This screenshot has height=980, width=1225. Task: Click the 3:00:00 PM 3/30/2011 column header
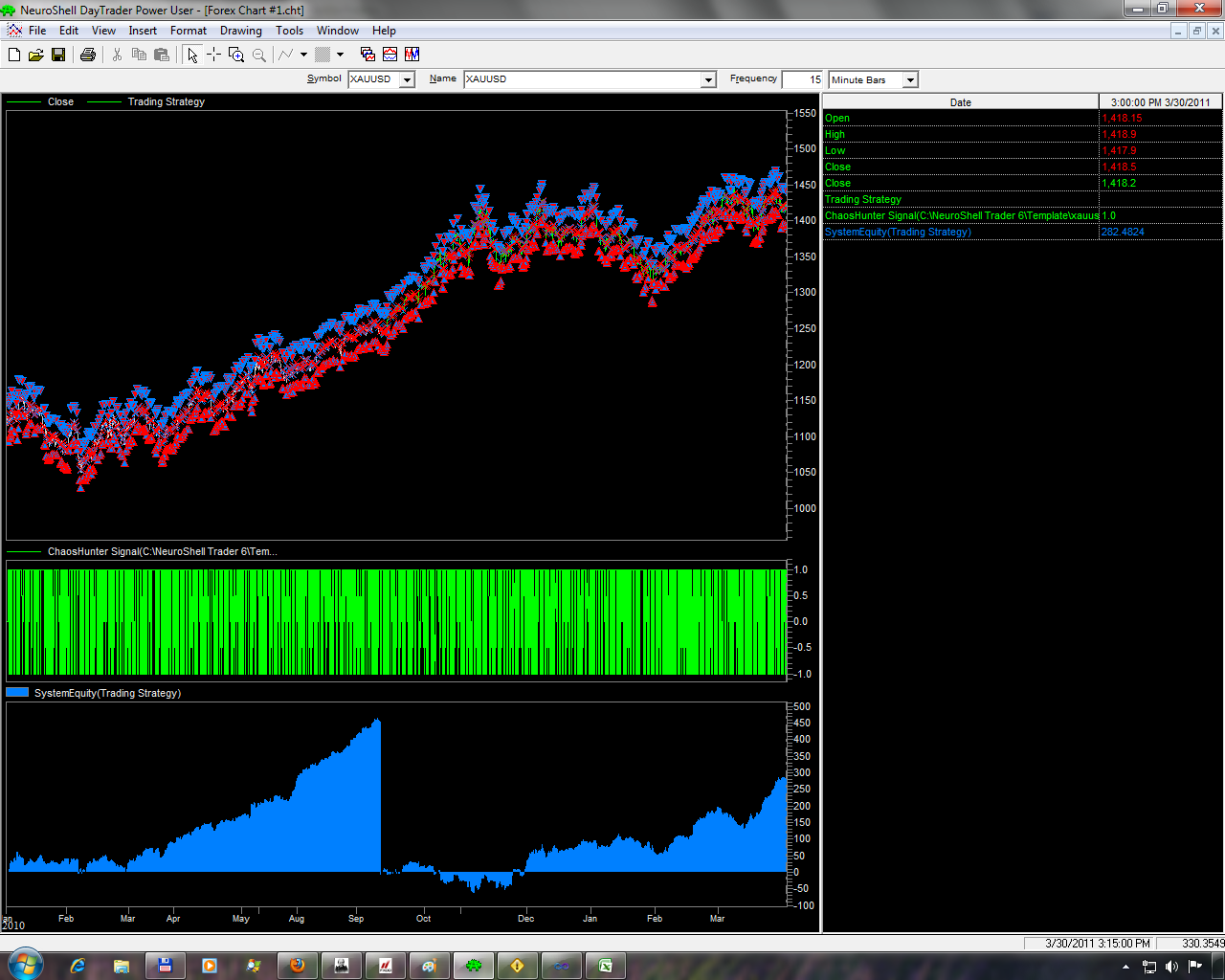(x=1160, y=101)
